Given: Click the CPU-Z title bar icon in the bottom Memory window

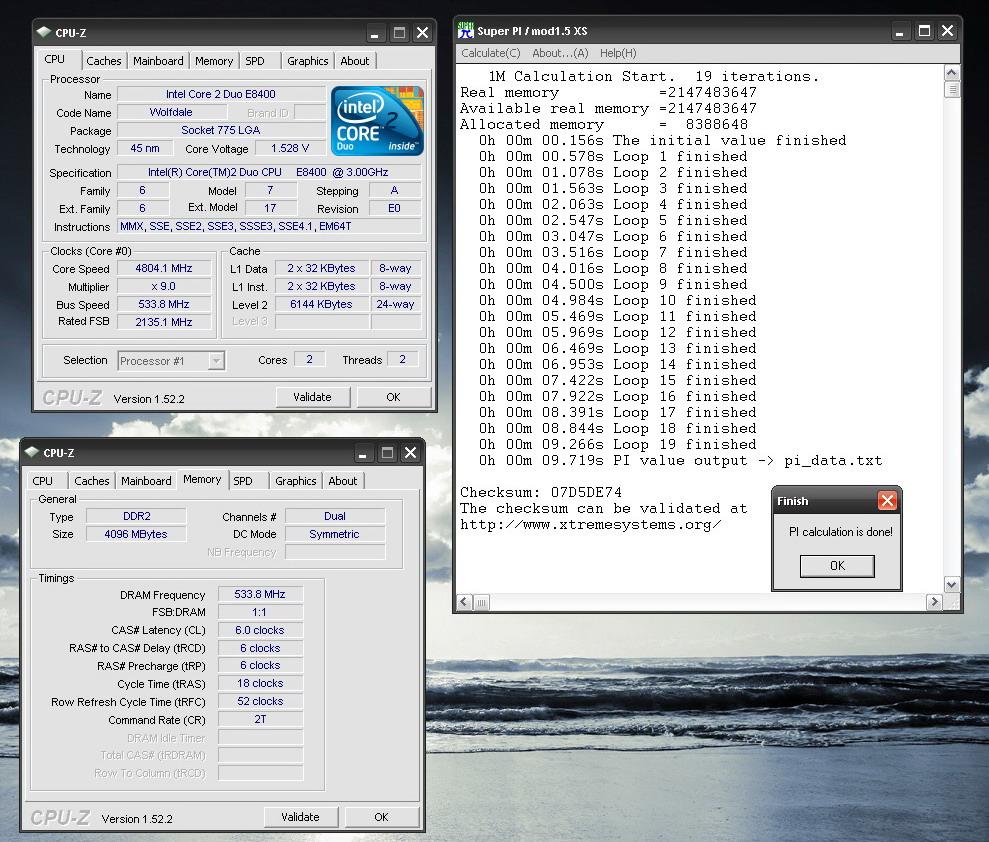Looking at the screenshot, I should coord(32,452).
